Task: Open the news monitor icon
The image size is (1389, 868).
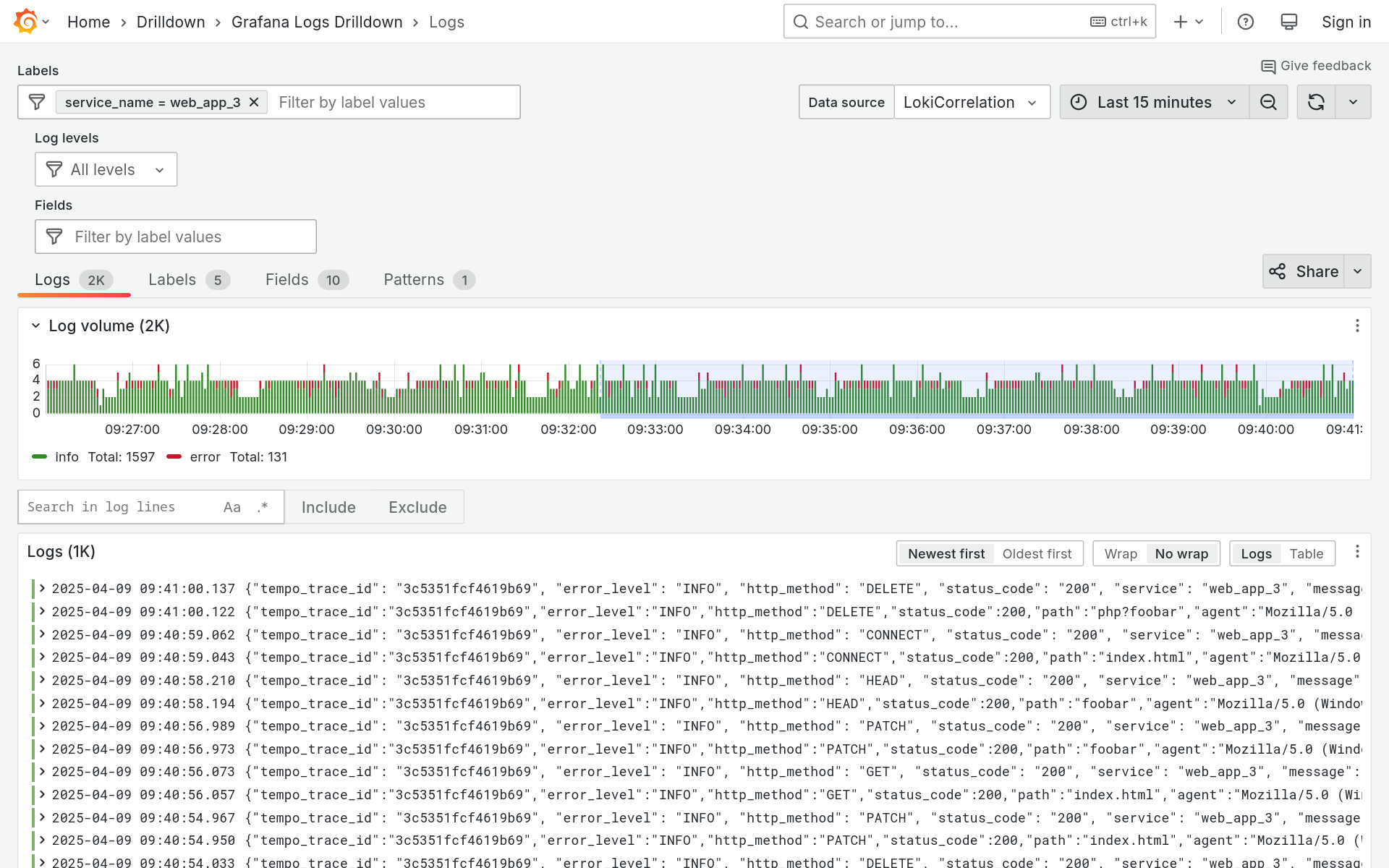Action: pos(1288,22)
